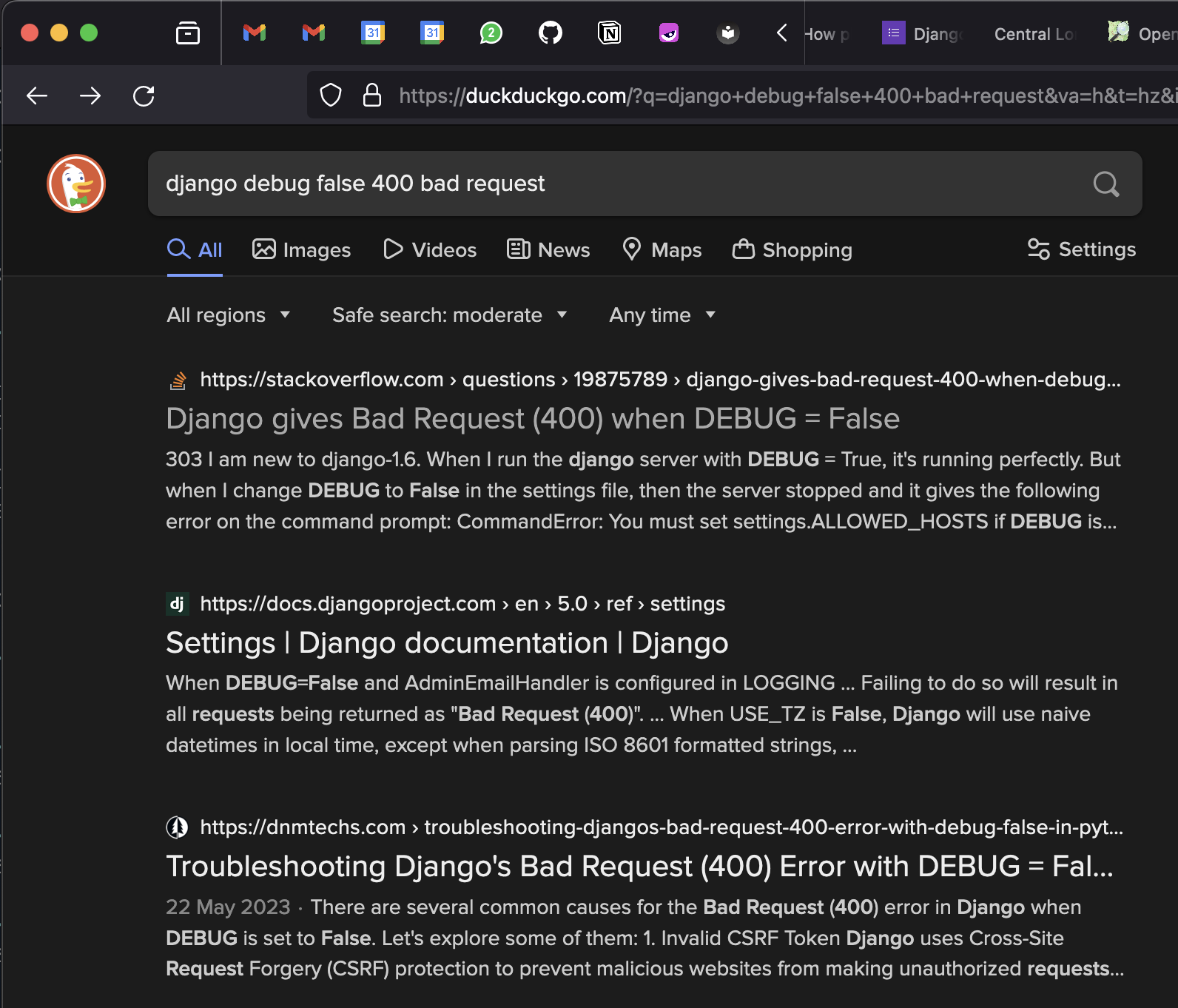The width and height of the screenshot is (1178, 1008).
Task: Open Settings | Django documentation result
Action: 447,642
